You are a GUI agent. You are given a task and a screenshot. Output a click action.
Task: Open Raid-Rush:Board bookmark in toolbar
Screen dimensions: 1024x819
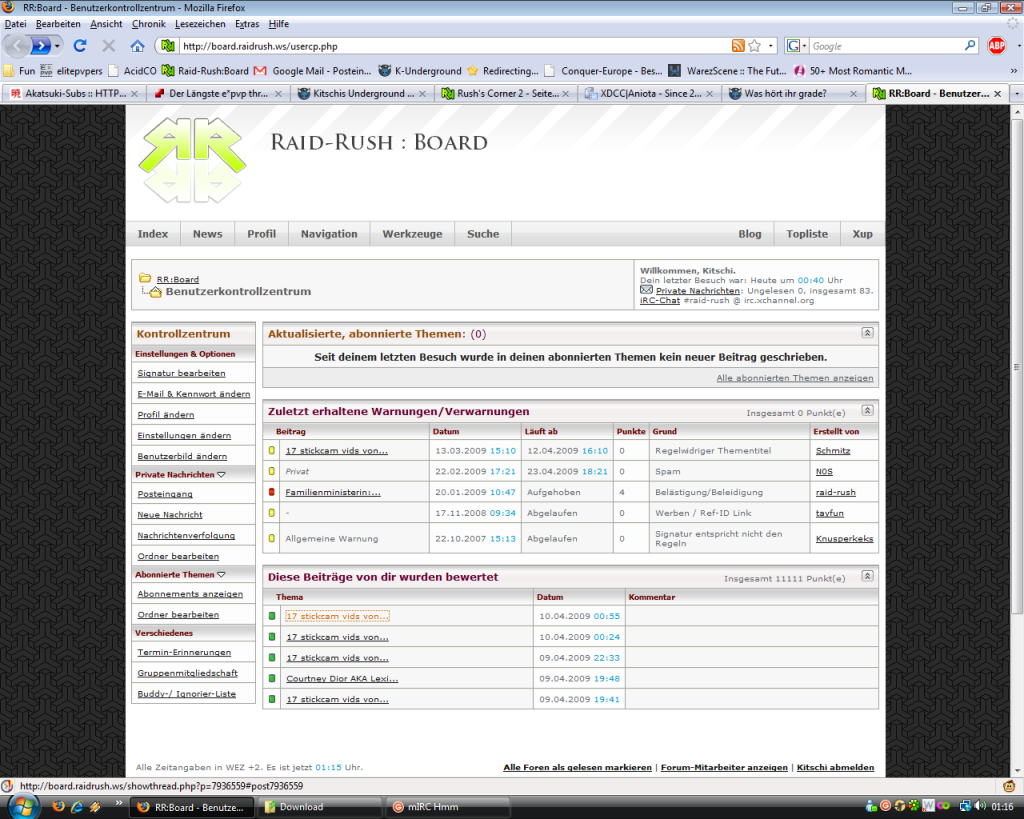(205, 71)
